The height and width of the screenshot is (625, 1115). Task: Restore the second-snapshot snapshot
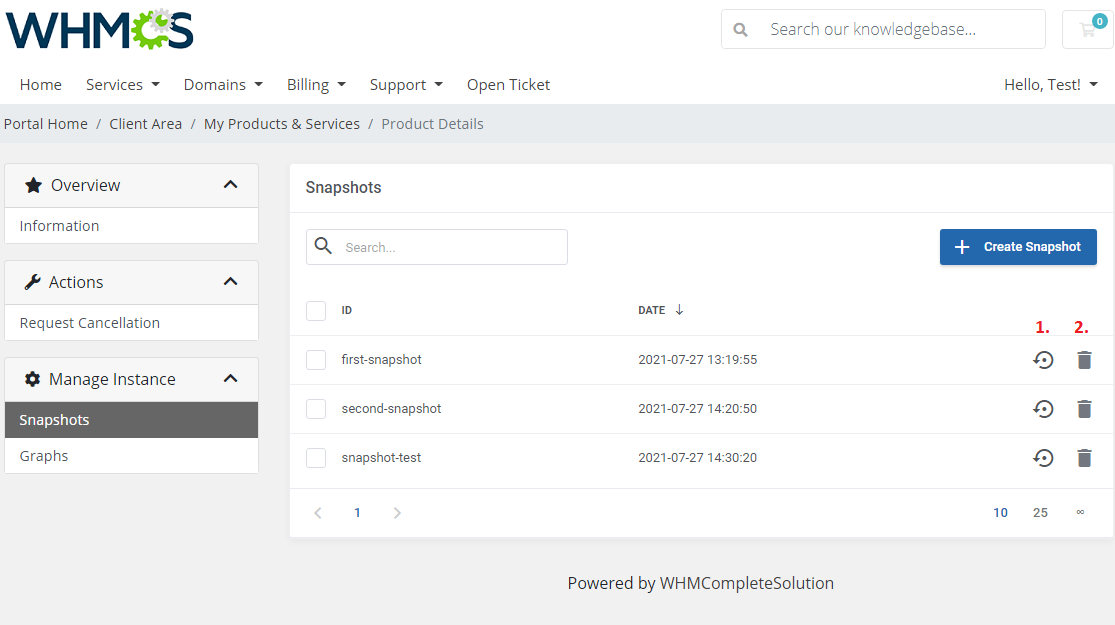tap(1043, 409)
